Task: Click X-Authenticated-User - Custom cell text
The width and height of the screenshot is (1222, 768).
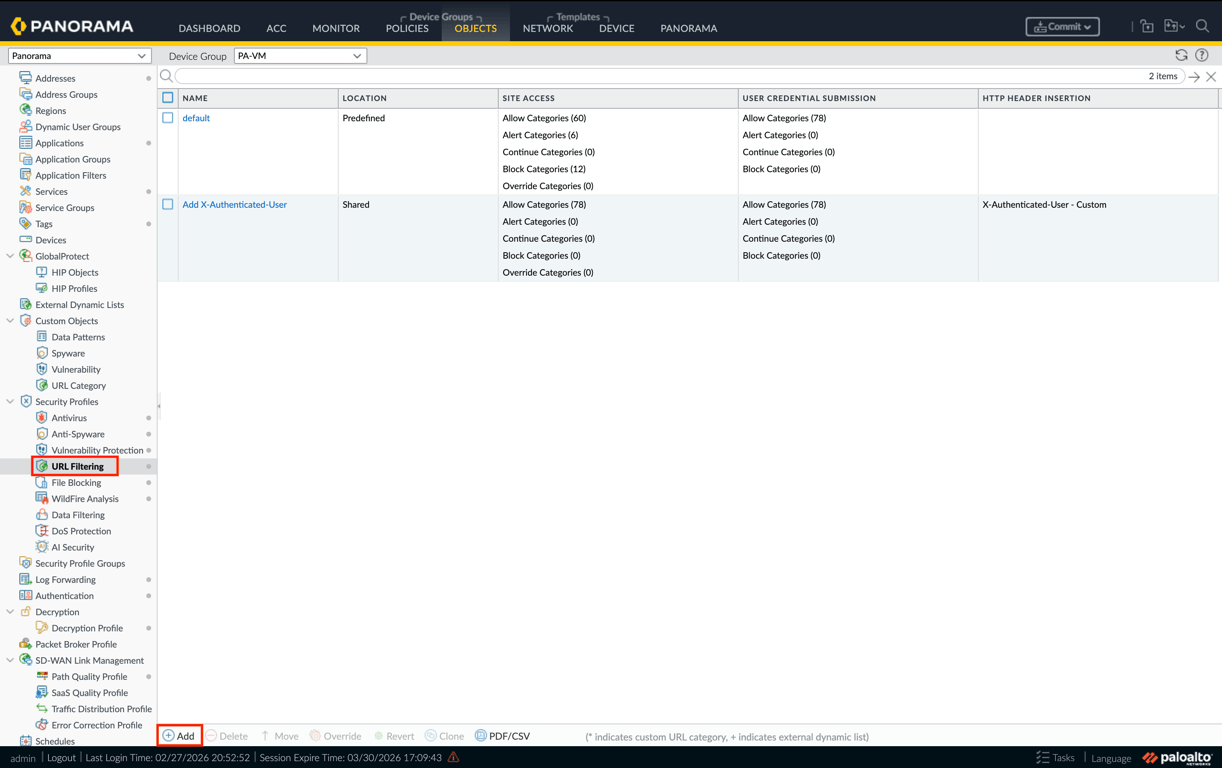Action: 1044,204
